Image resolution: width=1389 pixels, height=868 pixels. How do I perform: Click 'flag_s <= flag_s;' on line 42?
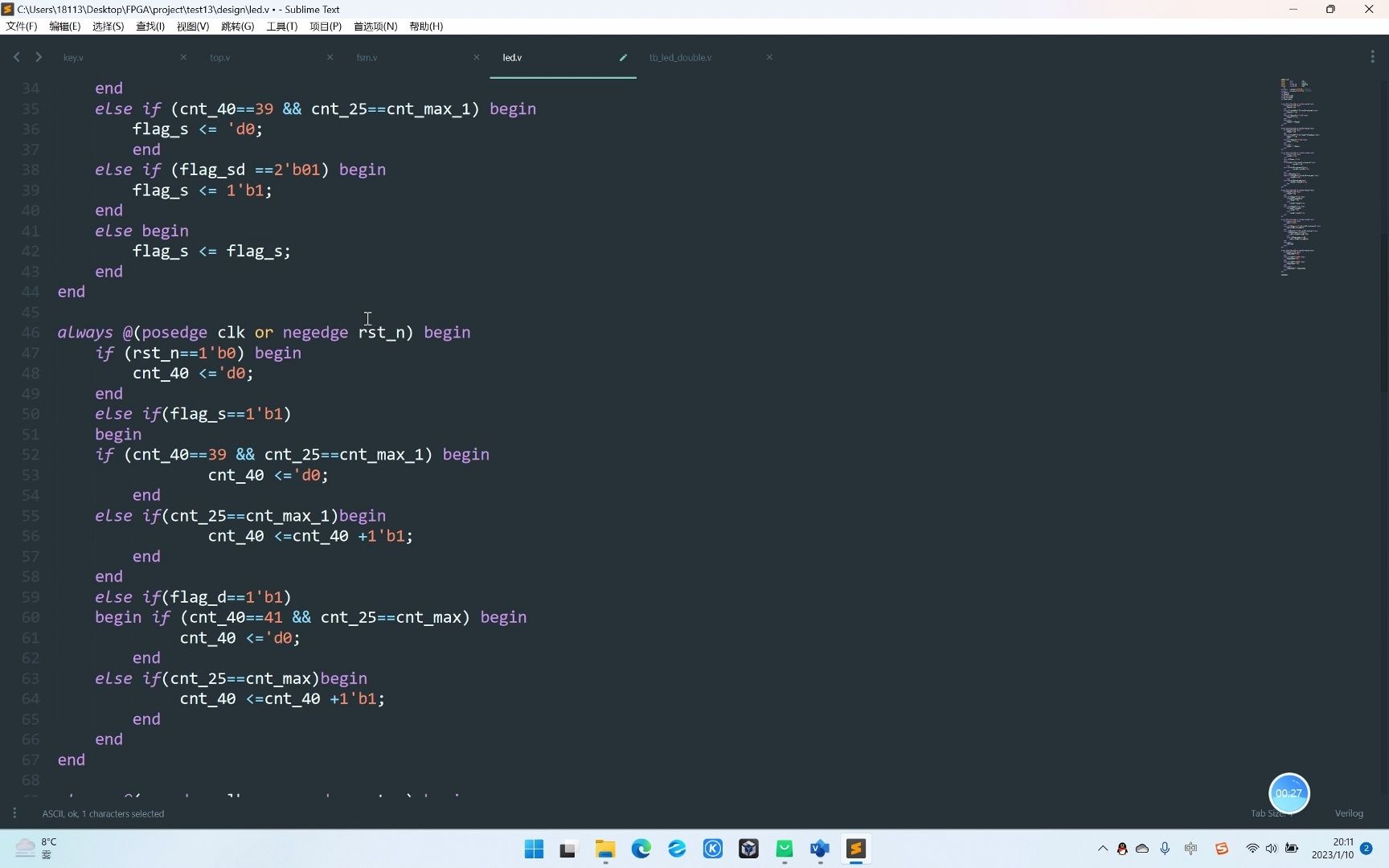click(x=211, y=252)
